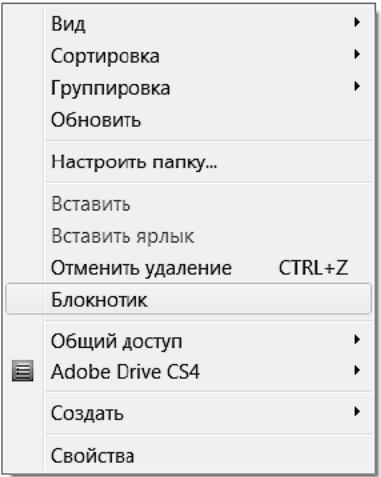Expand the Общий доступ submenu arrow
381x477 pixels.
357,340
